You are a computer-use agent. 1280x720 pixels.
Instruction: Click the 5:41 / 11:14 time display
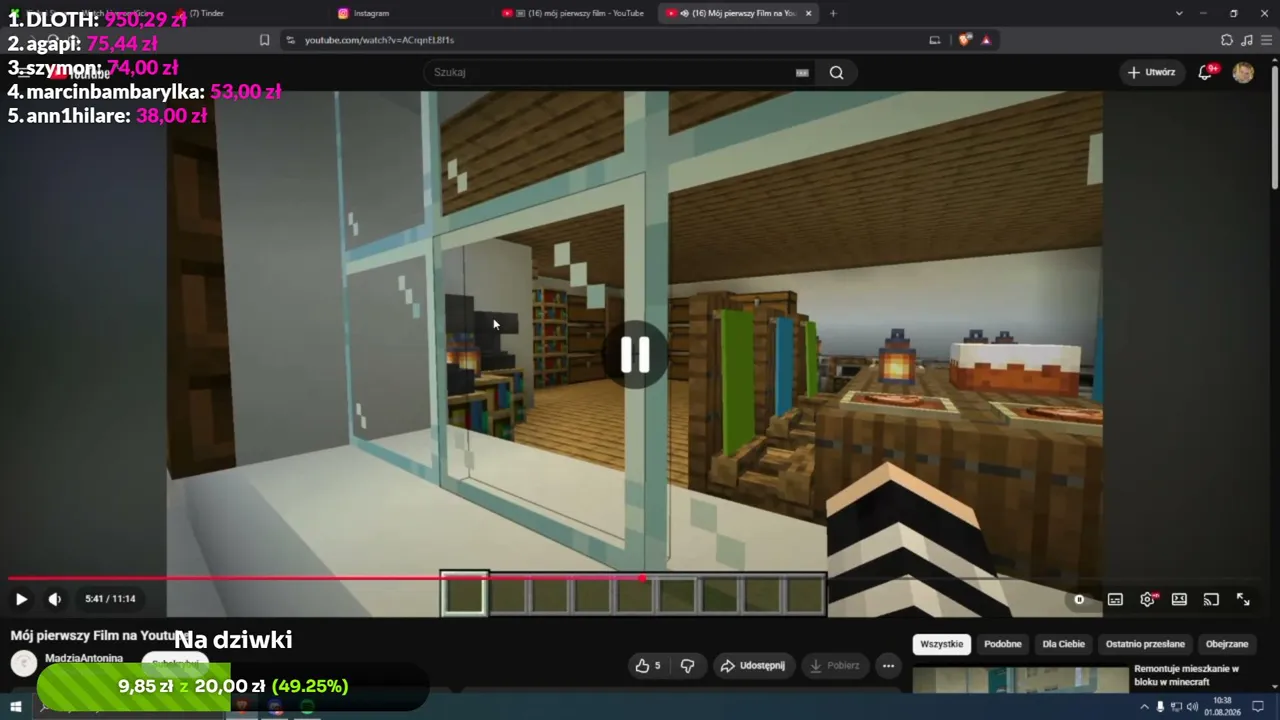(110, 599)
